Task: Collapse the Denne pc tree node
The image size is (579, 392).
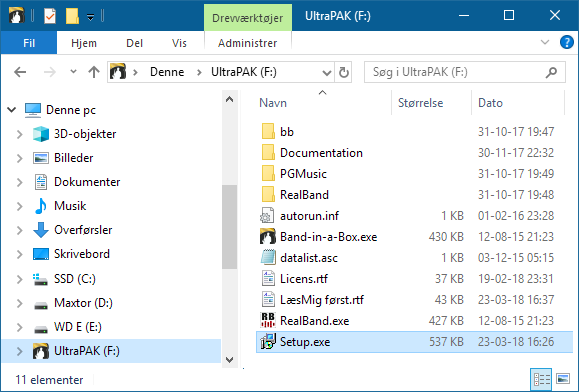Action: [12, 110]
